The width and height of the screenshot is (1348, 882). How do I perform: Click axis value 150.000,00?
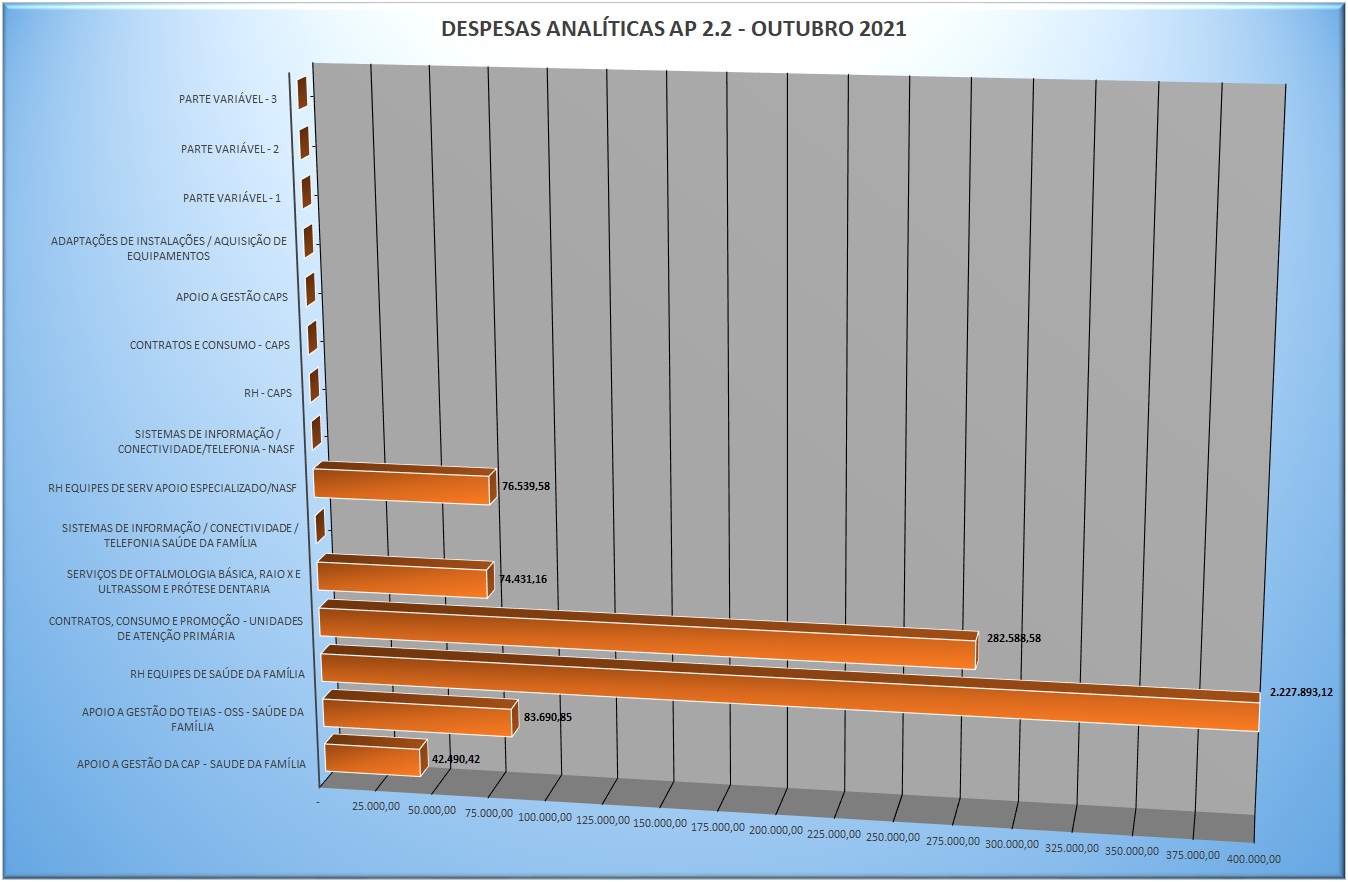click(x=661, y=825)
